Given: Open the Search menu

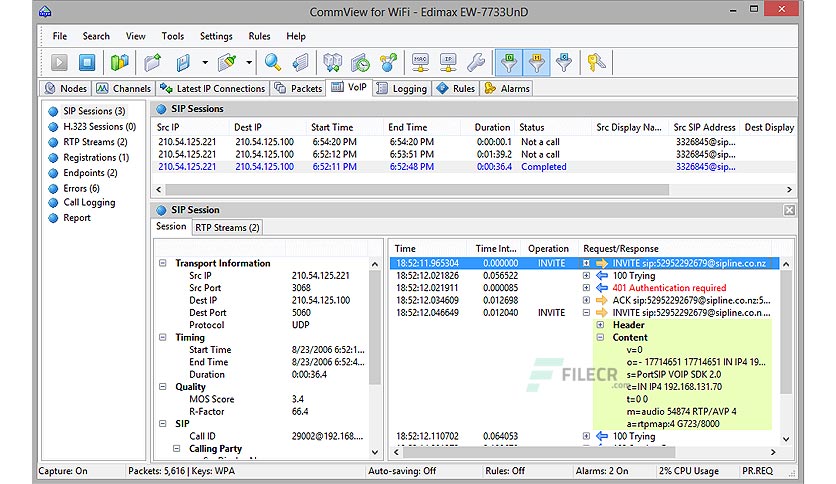Looking at the screenshot, I should click(x=96, y=36).
